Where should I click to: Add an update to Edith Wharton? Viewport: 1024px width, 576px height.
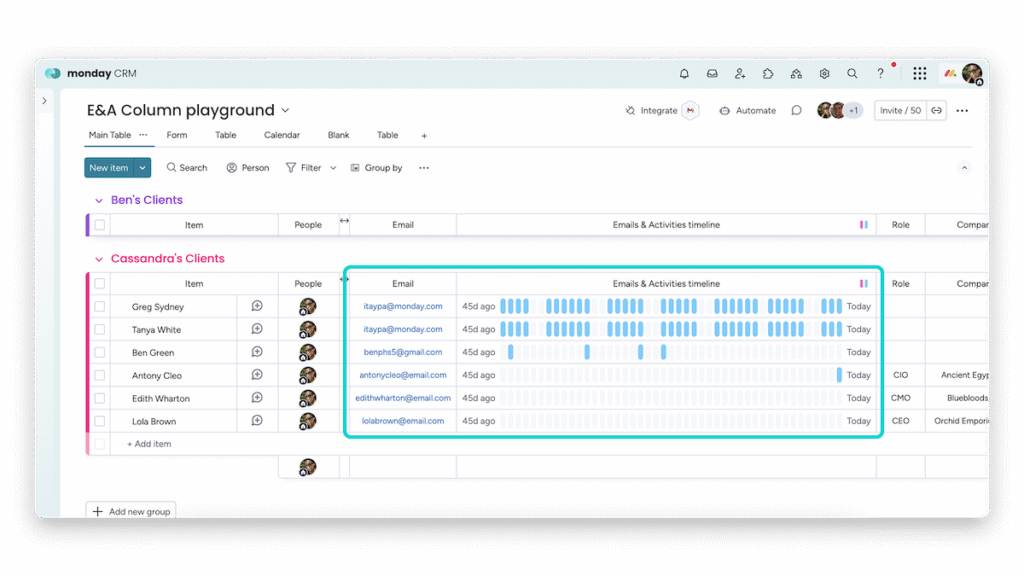click(x=257, y=398)
